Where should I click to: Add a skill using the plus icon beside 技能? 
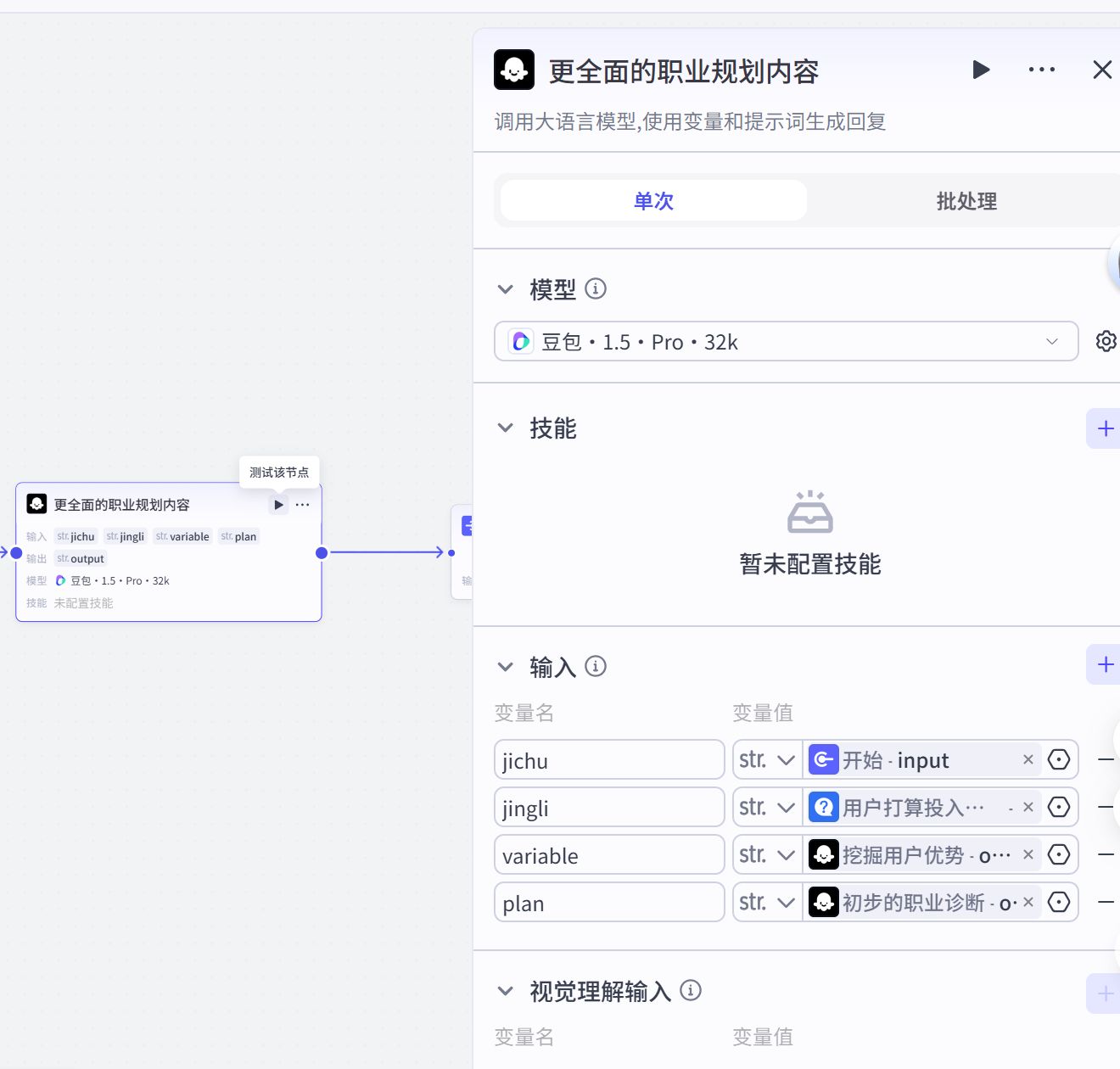pyautogui.click(x=1104, y=428)
